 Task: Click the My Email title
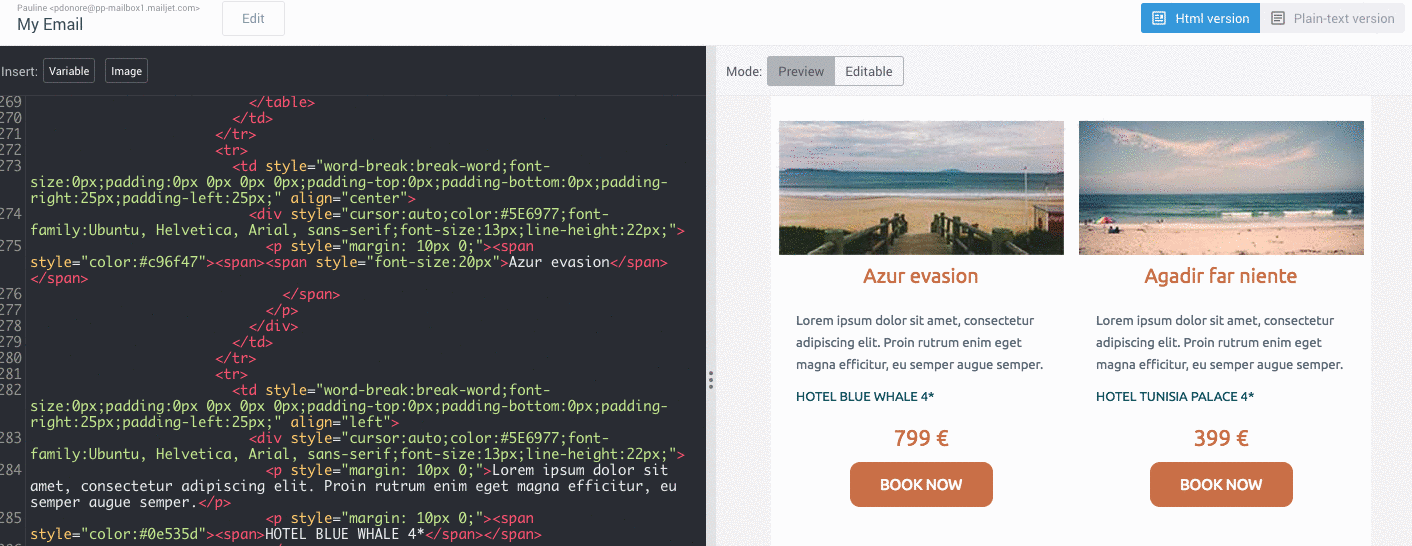point(50,25)
